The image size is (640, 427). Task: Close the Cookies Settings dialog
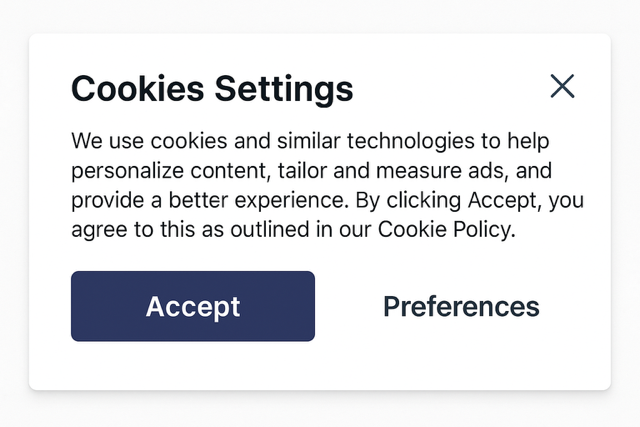pyautogui.click(x=562, y=86)
